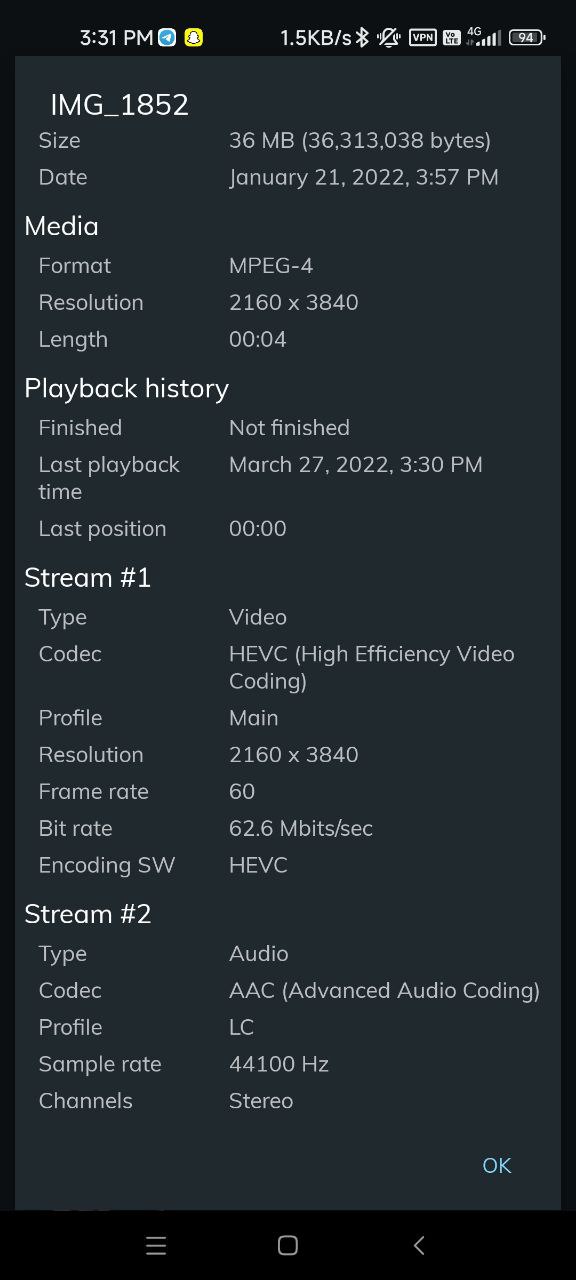Tap the 62.6 Mbits/sec bit rate value
This screenshot has width=576, height=1280.
coord(301,828)
